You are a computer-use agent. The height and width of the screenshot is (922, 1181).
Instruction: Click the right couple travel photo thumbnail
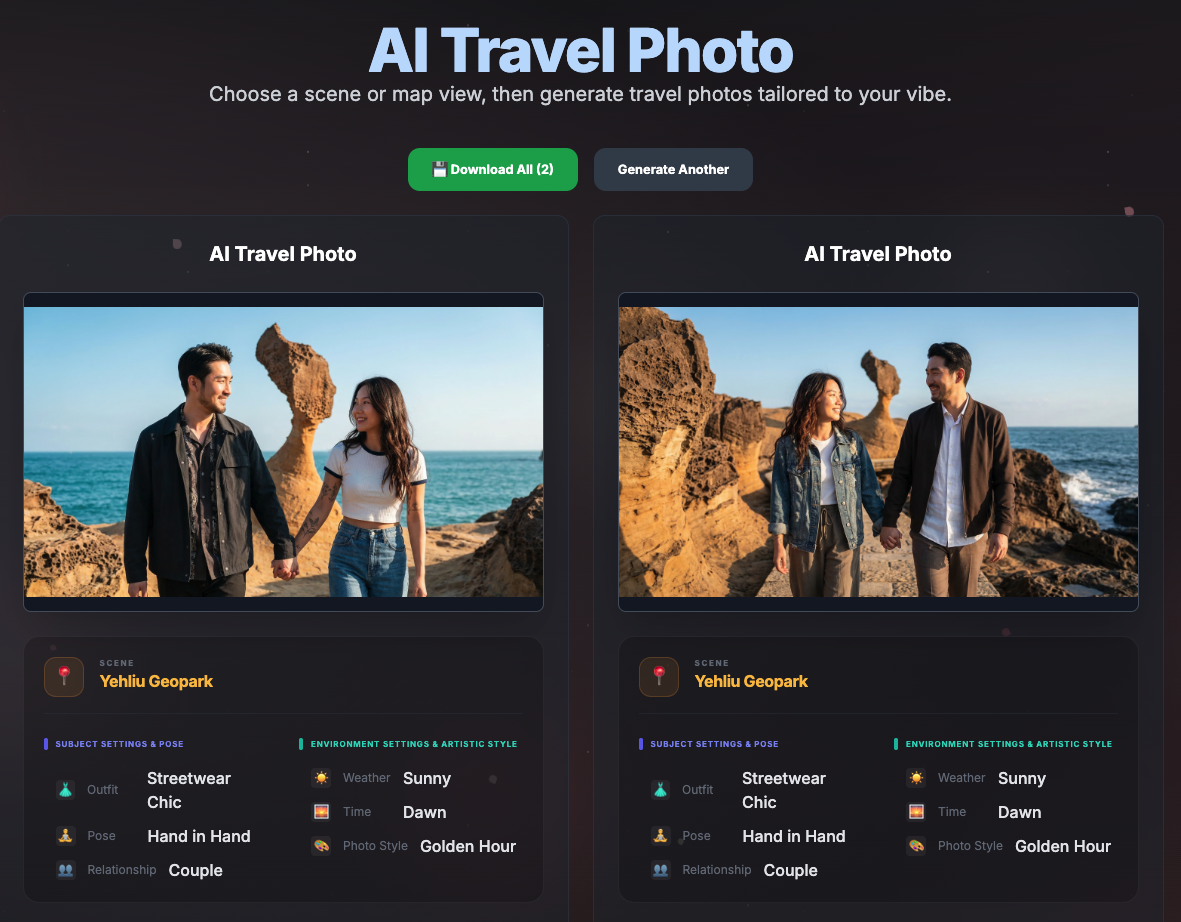878,451
